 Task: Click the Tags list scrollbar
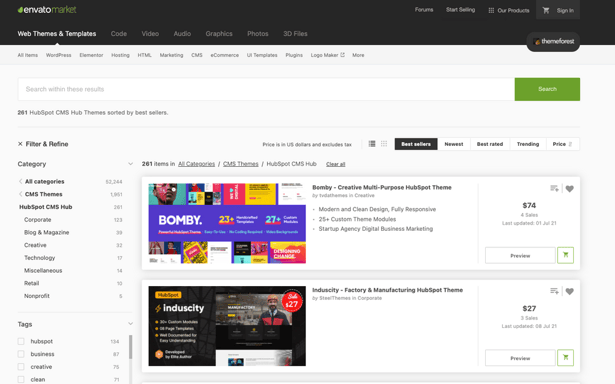[131, 347]
